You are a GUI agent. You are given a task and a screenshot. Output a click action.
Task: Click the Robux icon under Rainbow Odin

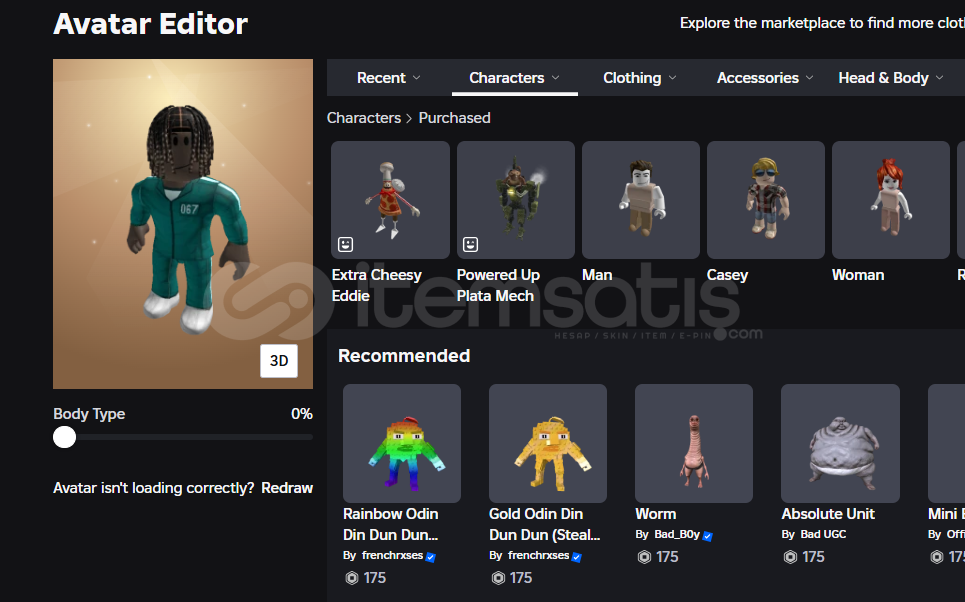pos(352,578)
